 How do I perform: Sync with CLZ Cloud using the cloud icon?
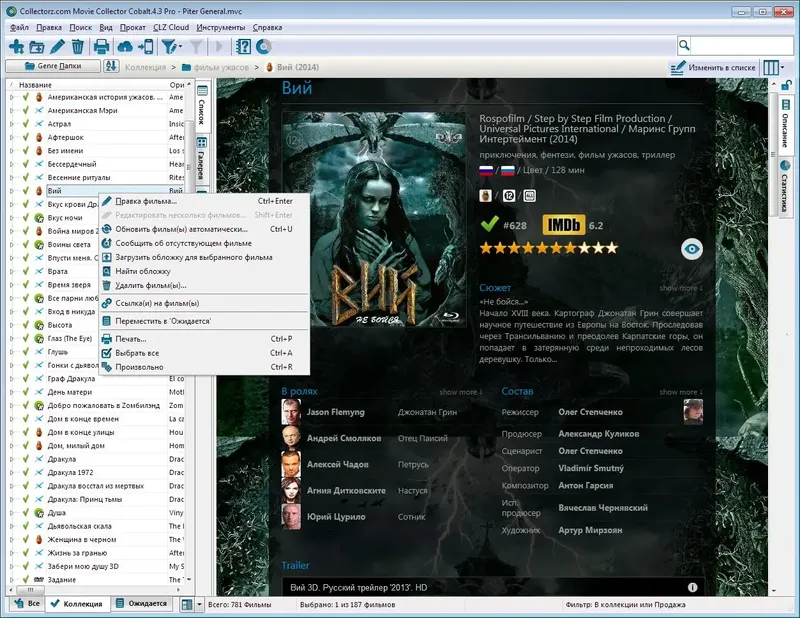coord(124,46)
